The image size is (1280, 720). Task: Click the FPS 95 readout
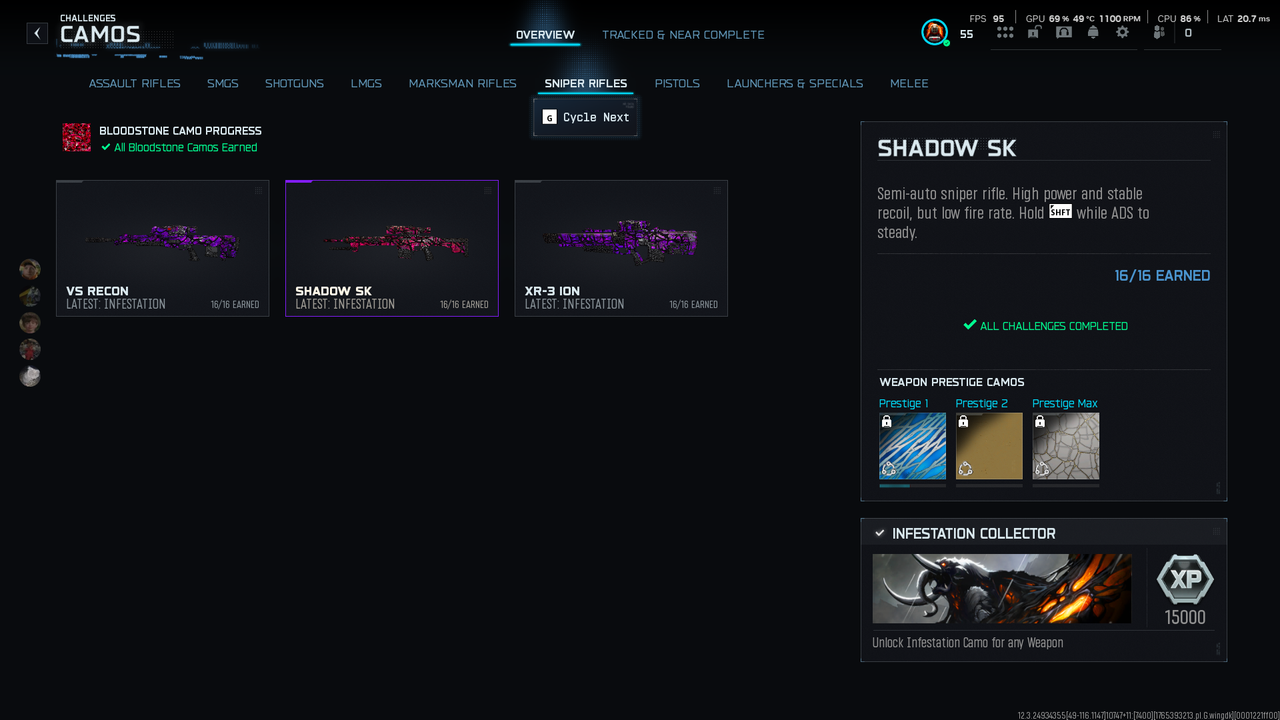(x=987, y=18)
